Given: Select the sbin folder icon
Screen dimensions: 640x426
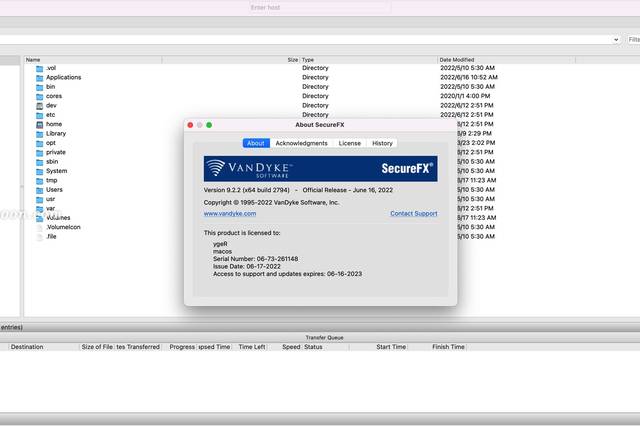Looking at the screenshot, I should 40,162.
